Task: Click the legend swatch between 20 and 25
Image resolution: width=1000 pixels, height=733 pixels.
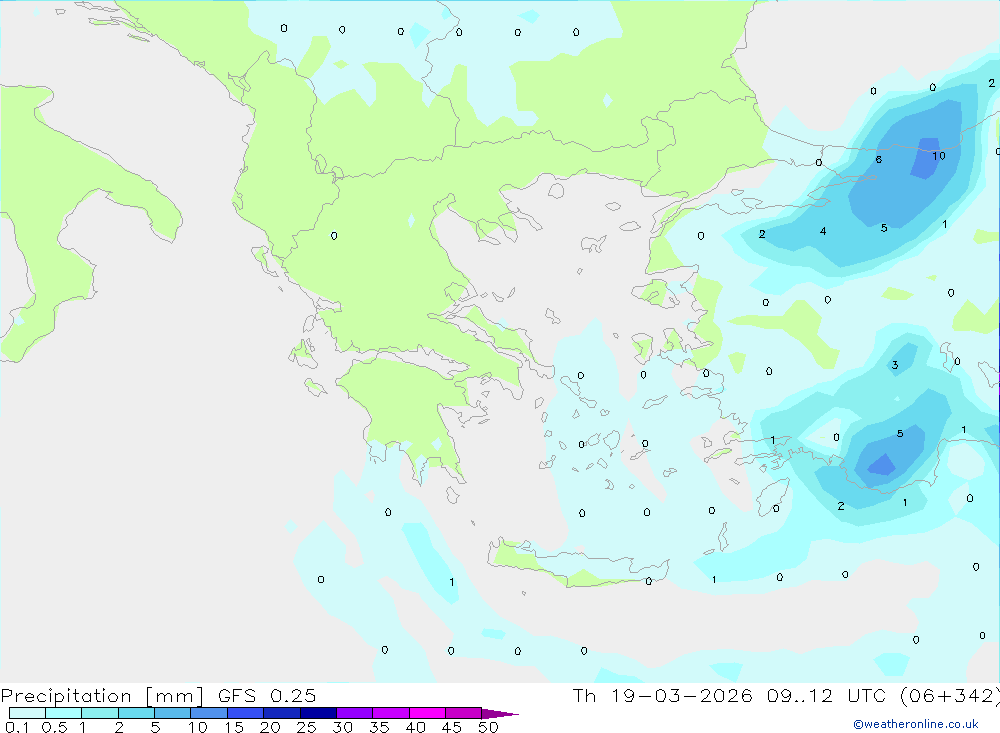Action: point(281,713)
